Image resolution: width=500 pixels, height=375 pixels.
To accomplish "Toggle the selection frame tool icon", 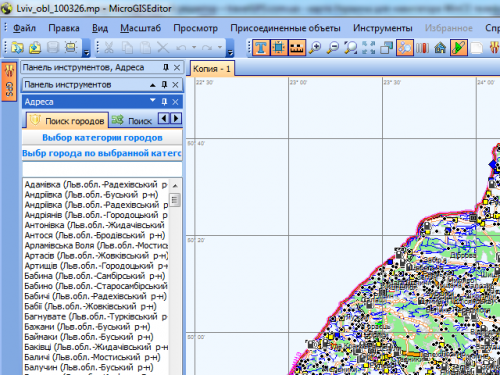I will tap(279, 48).
